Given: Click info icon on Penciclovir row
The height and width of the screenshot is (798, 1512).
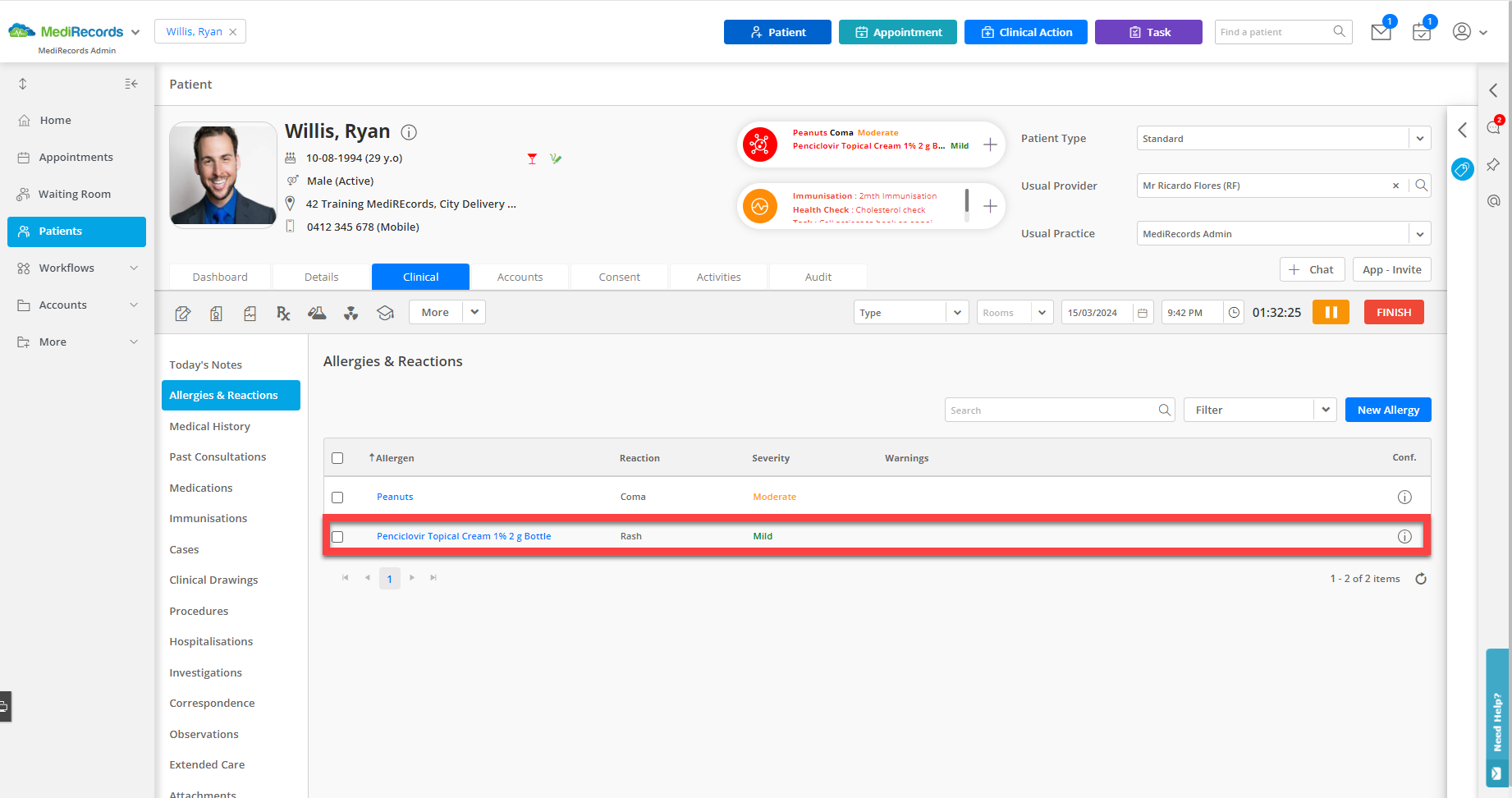Looking at the screenshot, I should point(1404,536).
